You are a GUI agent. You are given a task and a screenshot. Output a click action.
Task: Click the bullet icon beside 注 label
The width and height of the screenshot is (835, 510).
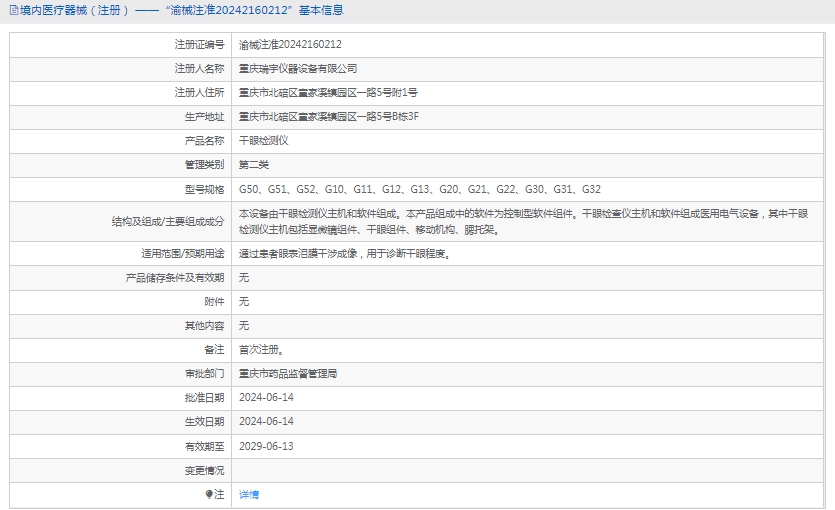[209, 494]
